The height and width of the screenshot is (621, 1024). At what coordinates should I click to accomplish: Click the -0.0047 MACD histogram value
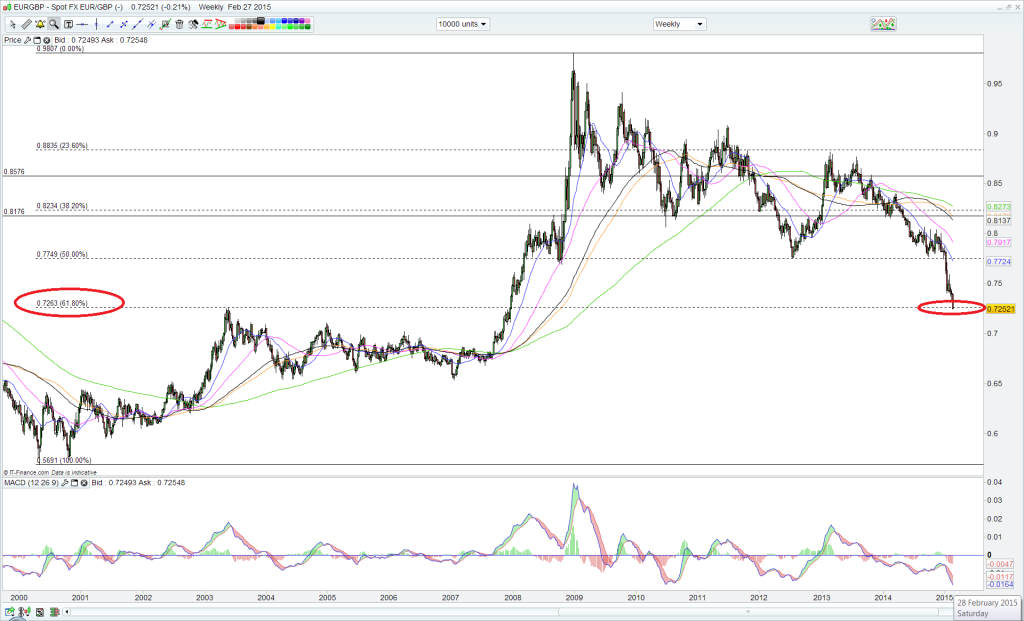(1000, 564)
